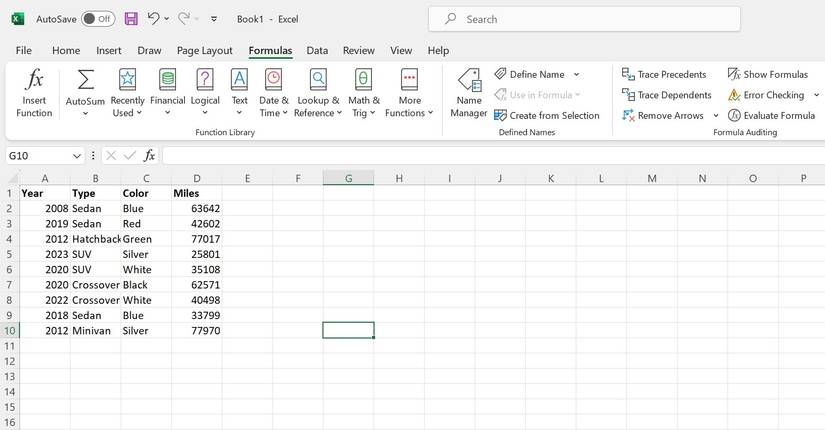Open Lookup & Reference functions icon

point(318,79)
